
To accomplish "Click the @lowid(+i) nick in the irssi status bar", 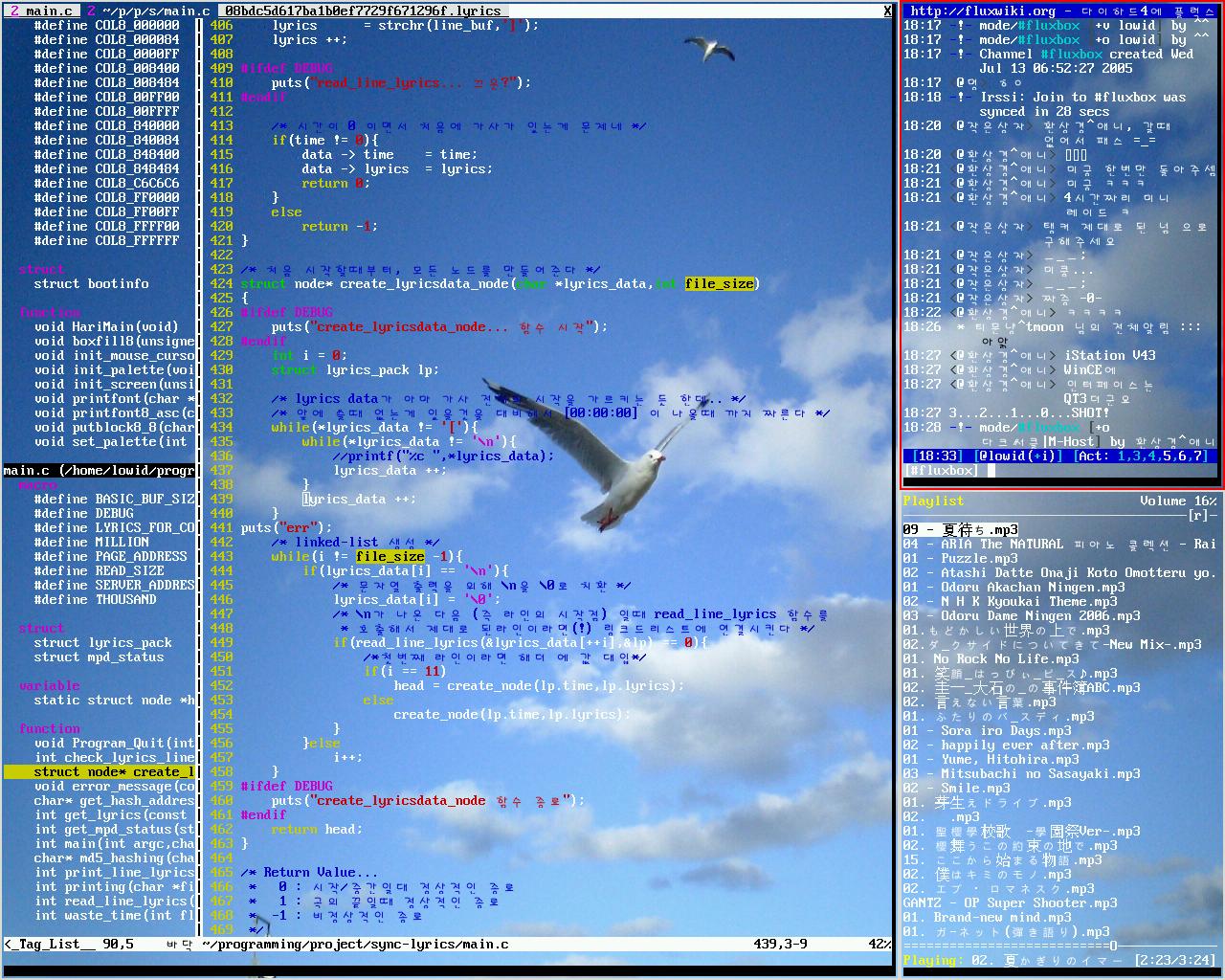I will (1017, 456).
